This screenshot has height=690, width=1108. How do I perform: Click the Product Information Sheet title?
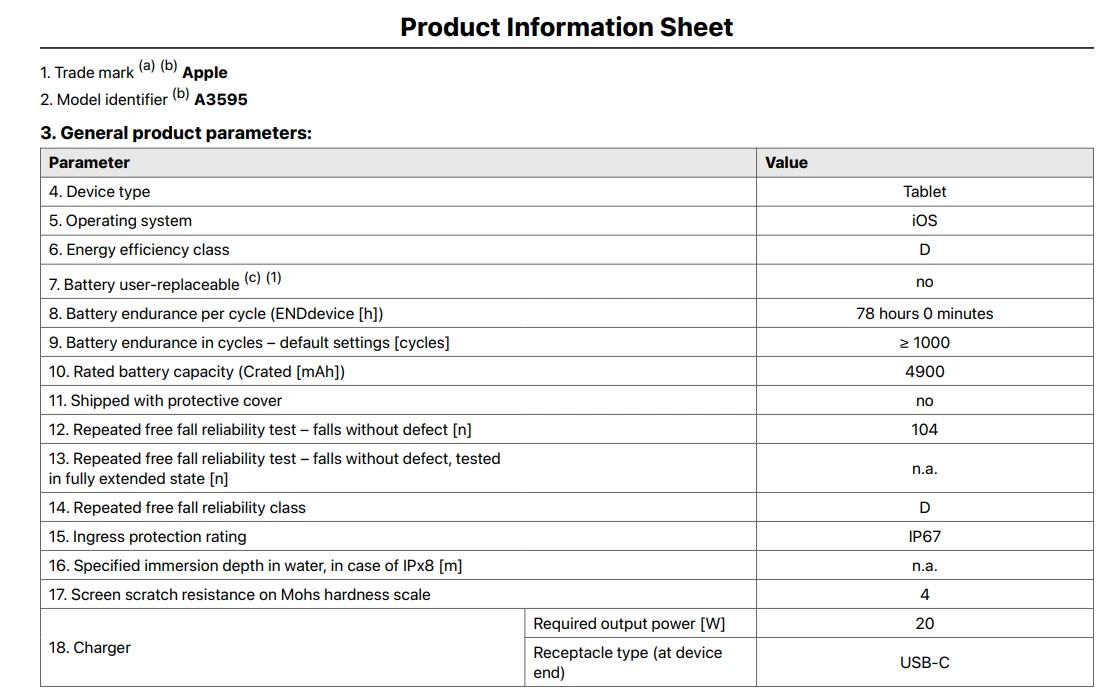click(566, 27)
